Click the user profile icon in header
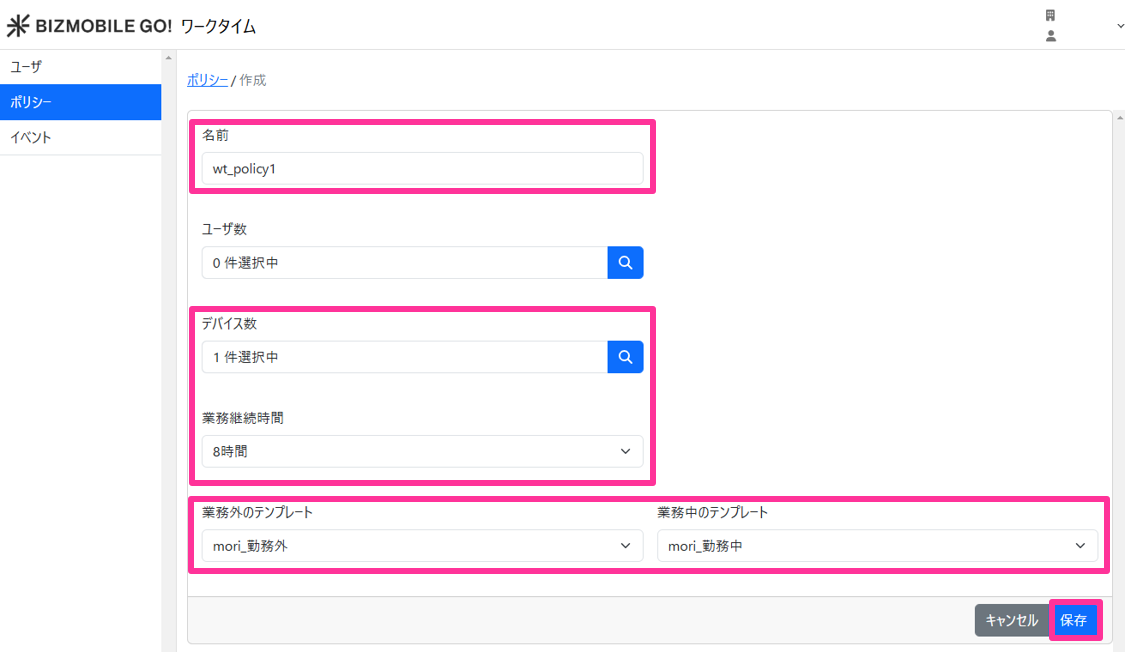Screen dimensions: 1125x652 (1050, 36)
